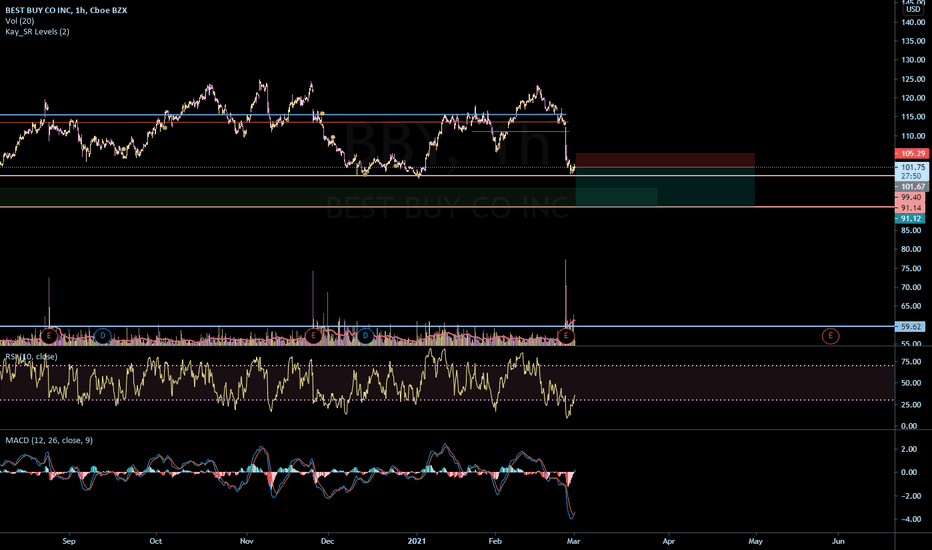Screen dimensions: 932x550
Task: Click the Dec label on time axis
Action: click(x=328, y=541)
